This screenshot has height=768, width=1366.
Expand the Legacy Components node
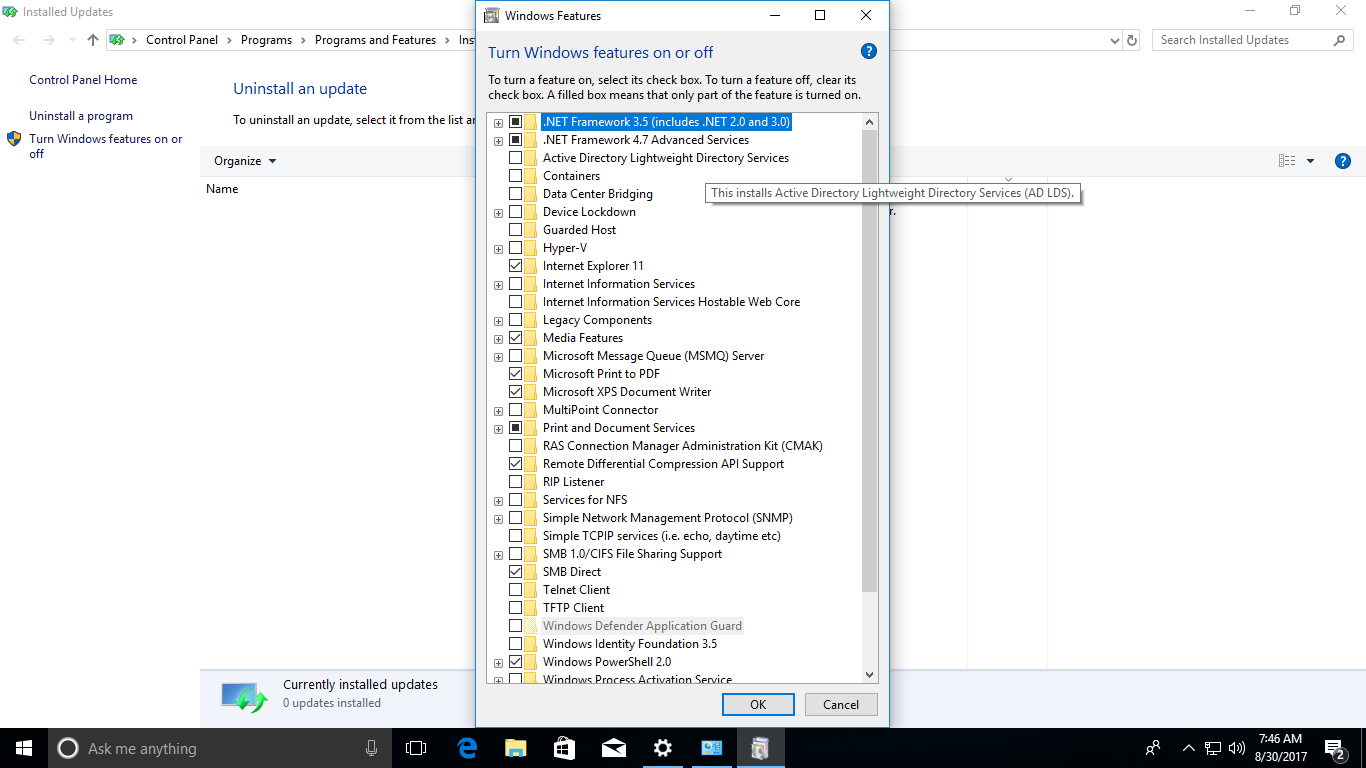[498, 321]
